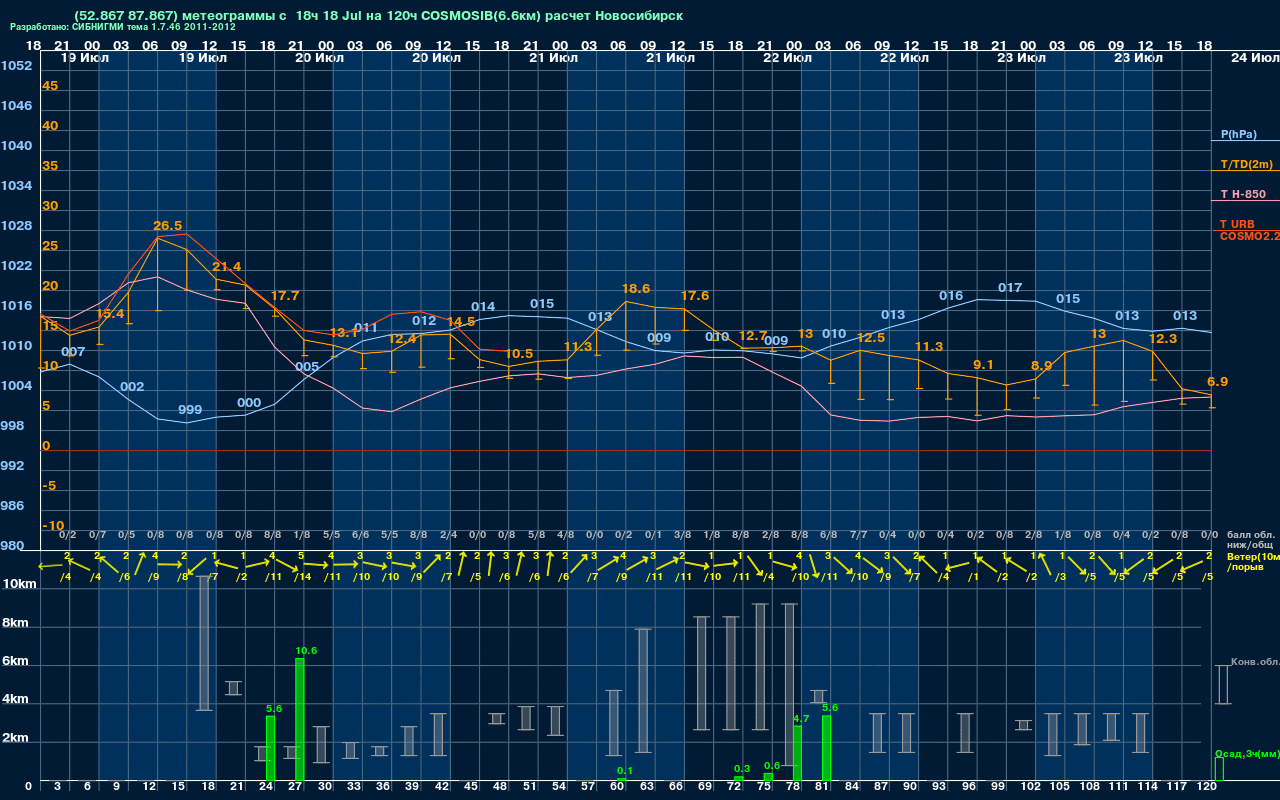This screenshot has width=1280, height=800.
Task: Click the 0.3 precipitation amount label
Action: [x=742, y=769]
